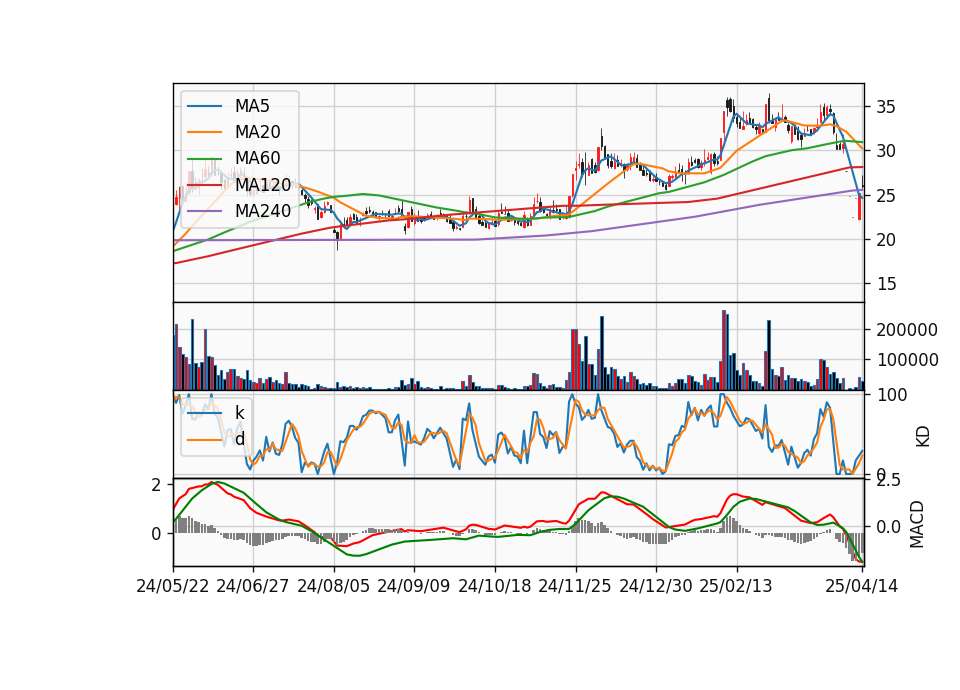Image resolution: width=960 pixels, height=690 pixels.
Task: Click the MA5 legend label
Action: coord(252,106)
